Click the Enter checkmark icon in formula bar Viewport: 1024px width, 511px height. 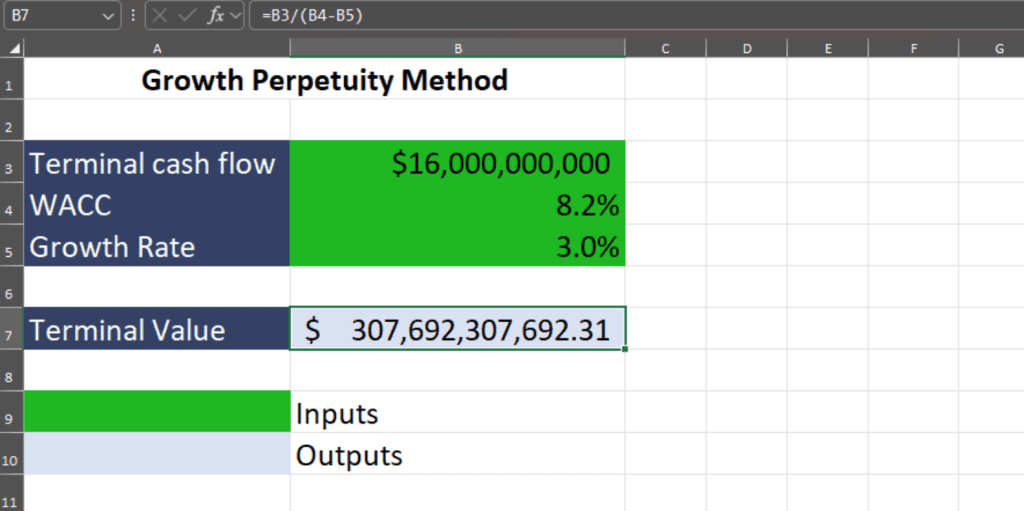187,16
